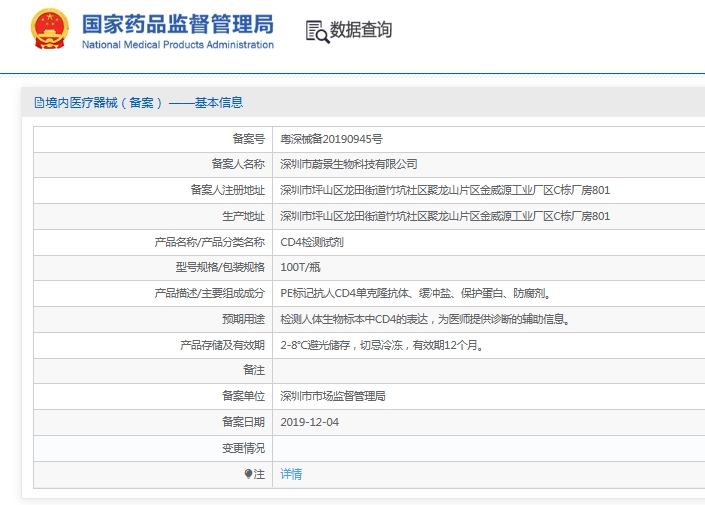Click the 备案号 label
Viewport: 705px width, 505px height.
click(x=248, y=139)
